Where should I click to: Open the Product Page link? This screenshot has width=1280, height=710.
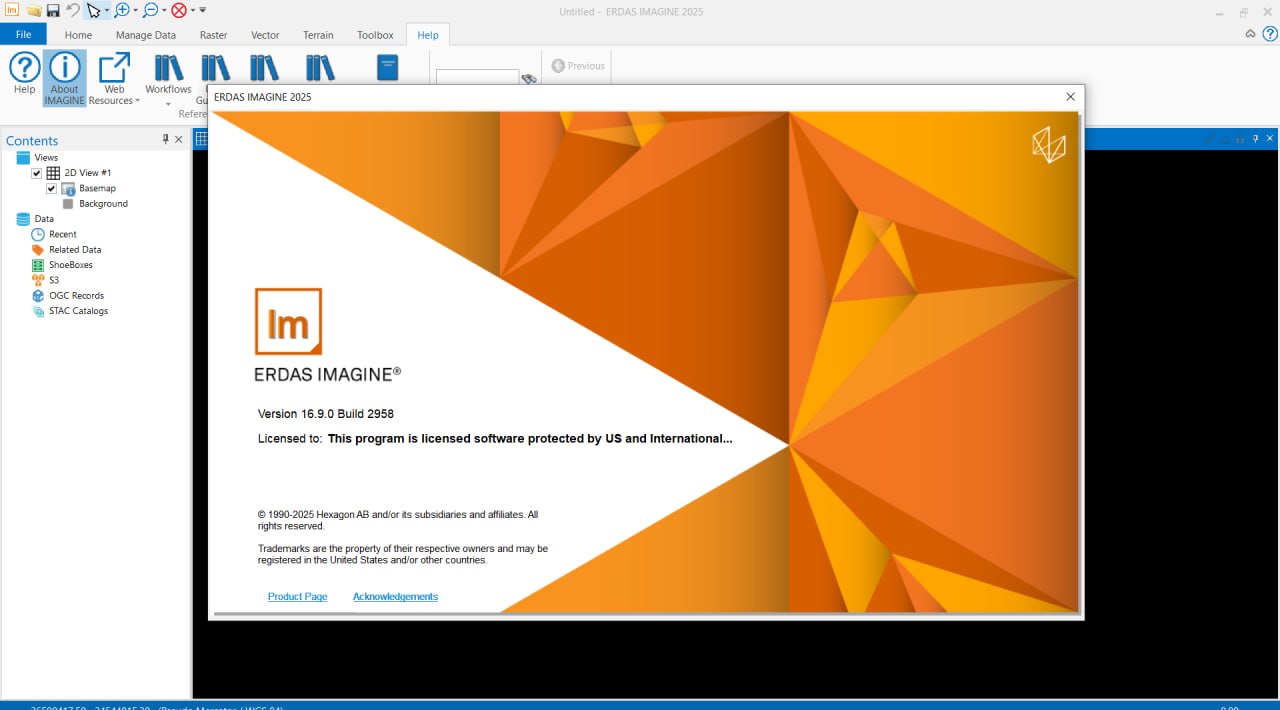pos(298,597)
